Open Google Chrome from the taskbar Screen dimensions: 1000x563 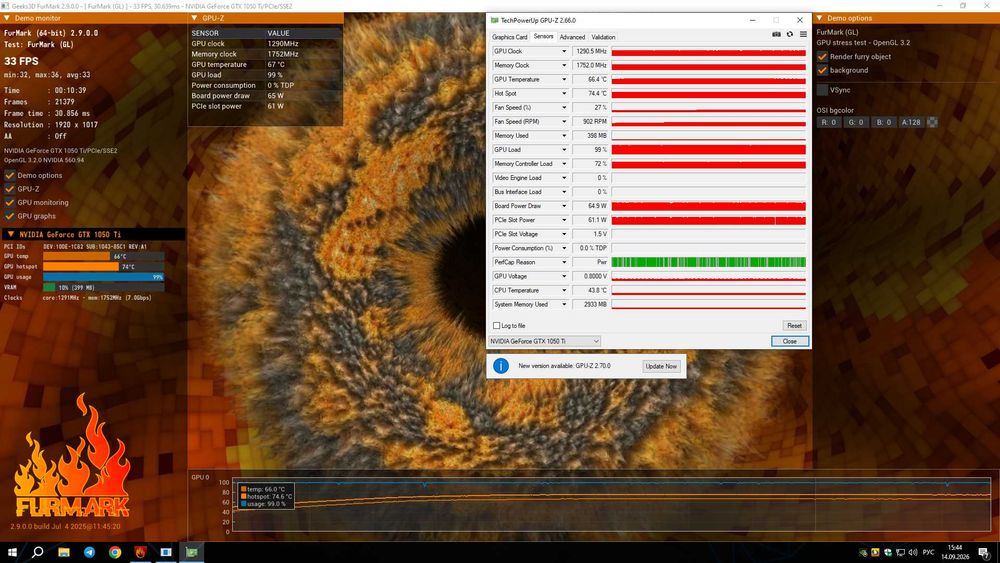(x=115, y=552)
